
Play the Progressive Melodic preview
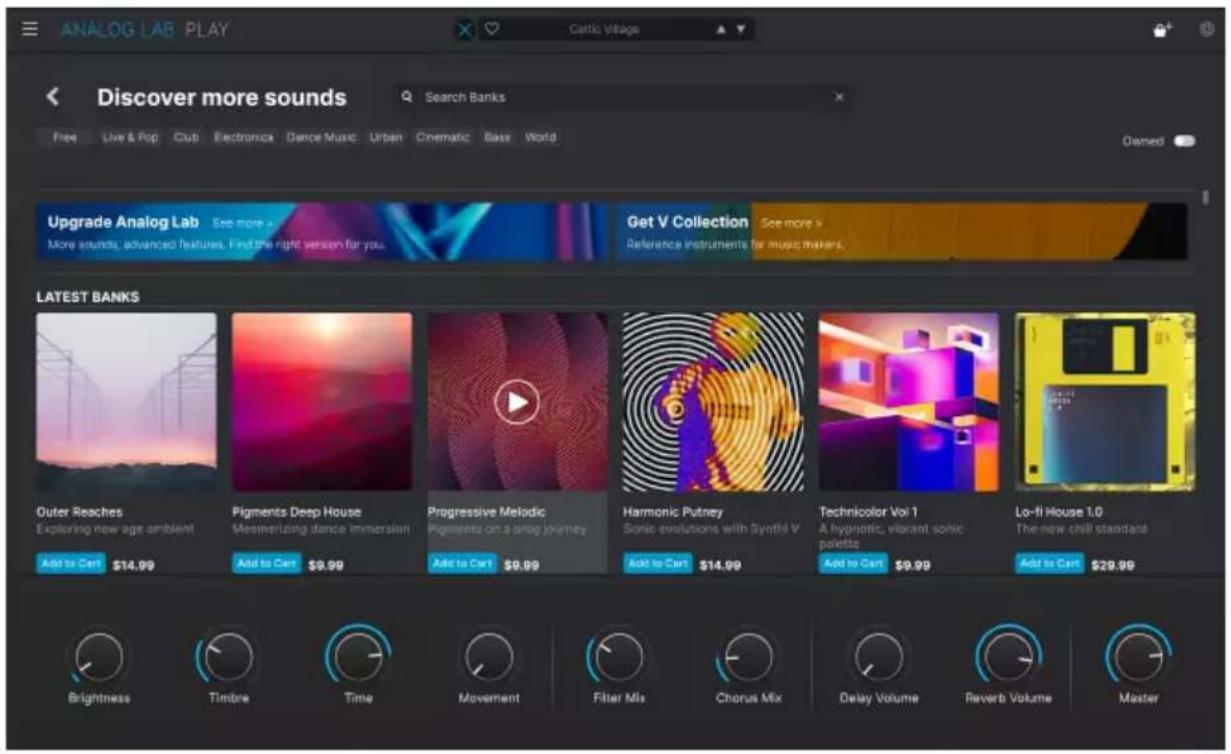click(517, 402)
